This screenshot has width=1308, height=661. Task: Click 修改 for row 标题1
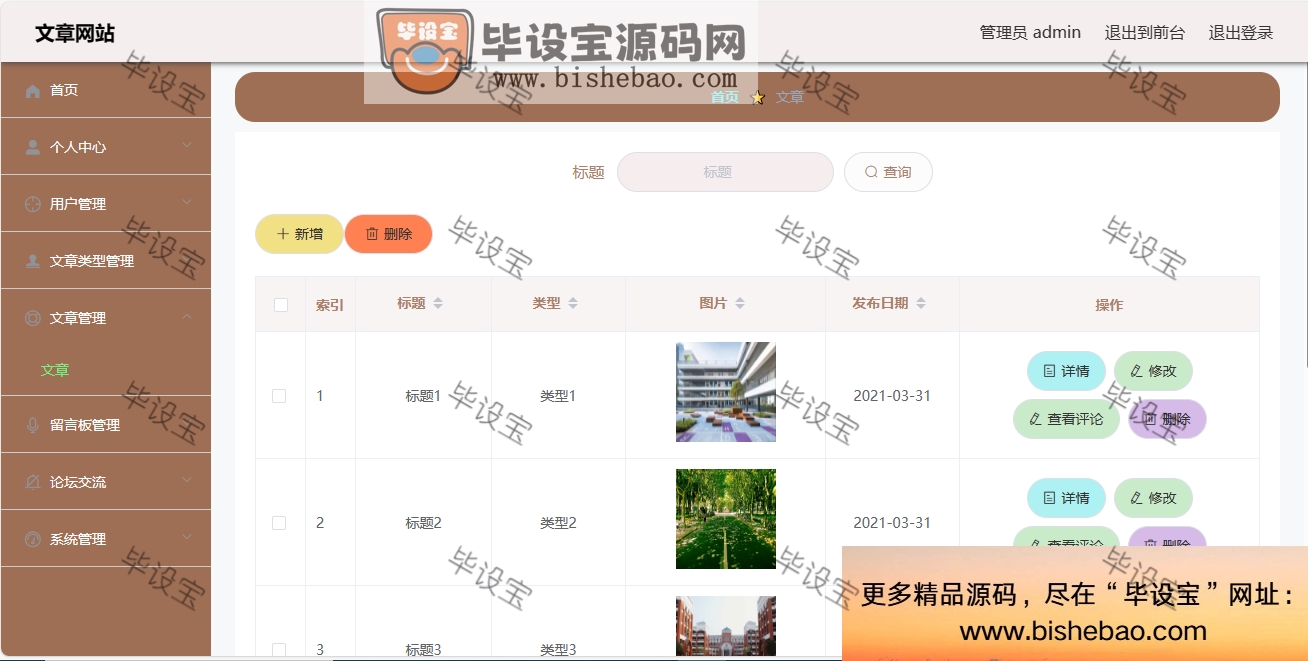[x=1153, y=371]
